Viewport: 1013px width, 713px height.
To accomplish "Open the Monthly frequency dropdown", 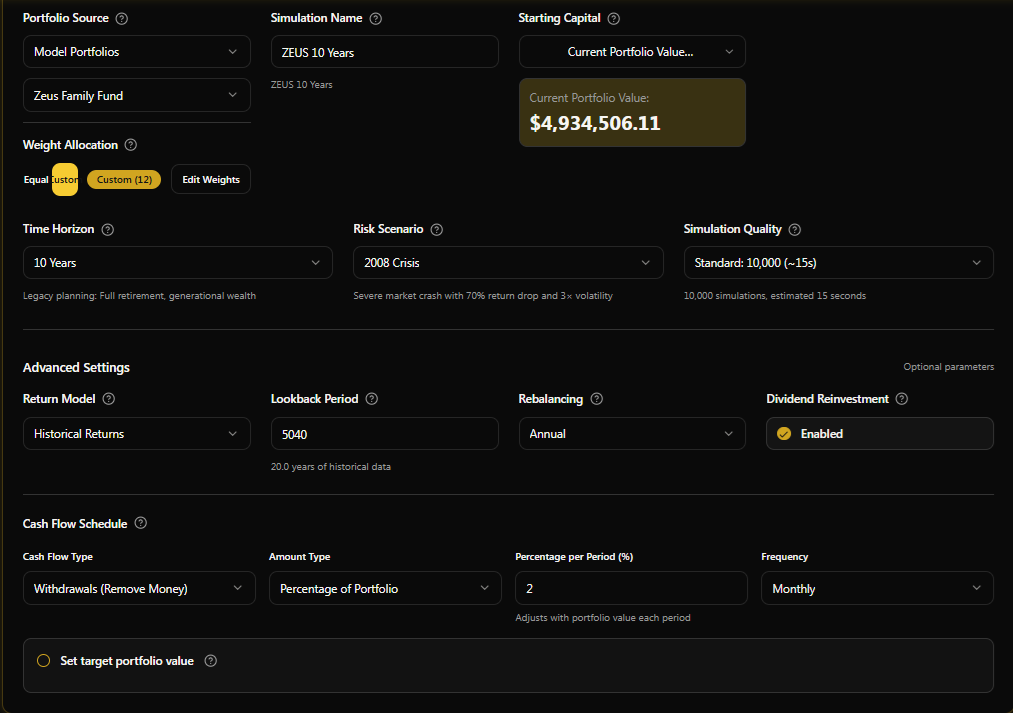I will tap(877, 588).
